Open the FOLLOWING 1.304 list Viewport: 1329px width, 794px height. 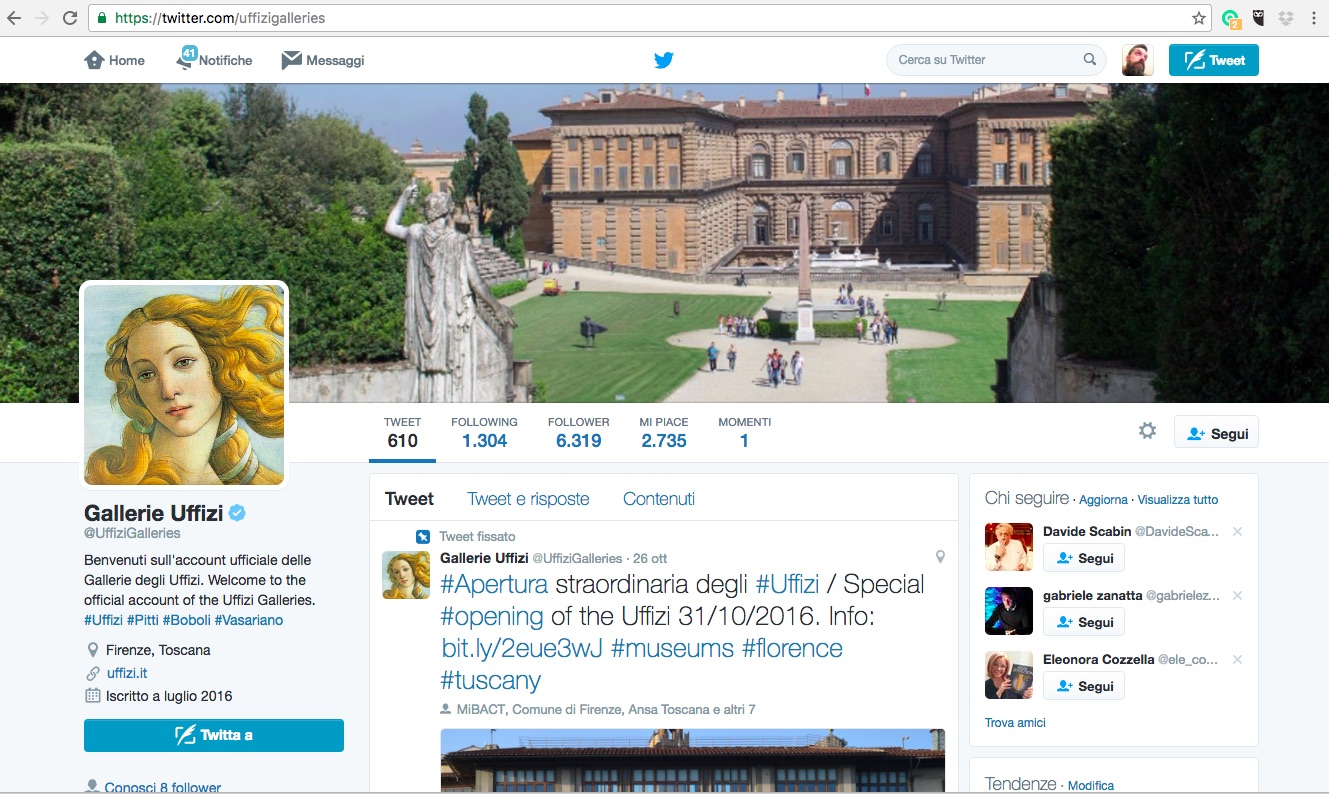(484, 433)
